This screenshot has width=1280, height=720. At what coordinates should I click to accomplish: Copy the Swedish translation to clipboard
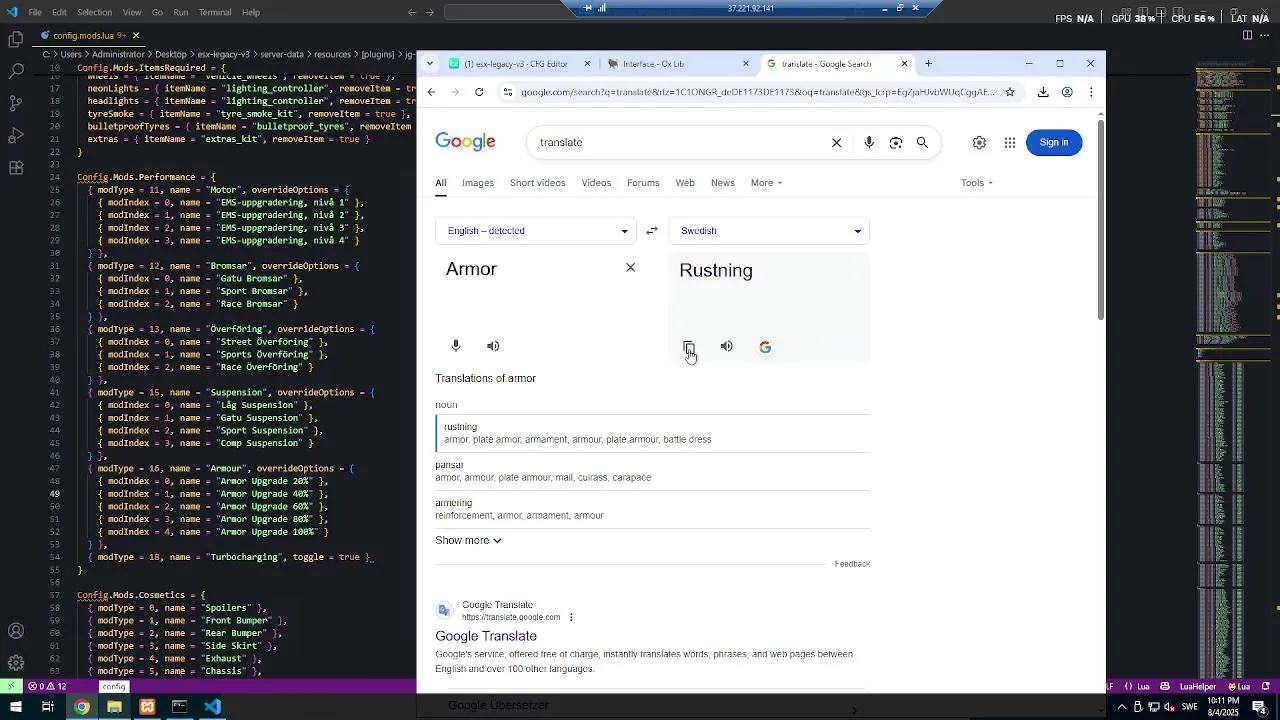pyautogui.click(x=688, y=347)
